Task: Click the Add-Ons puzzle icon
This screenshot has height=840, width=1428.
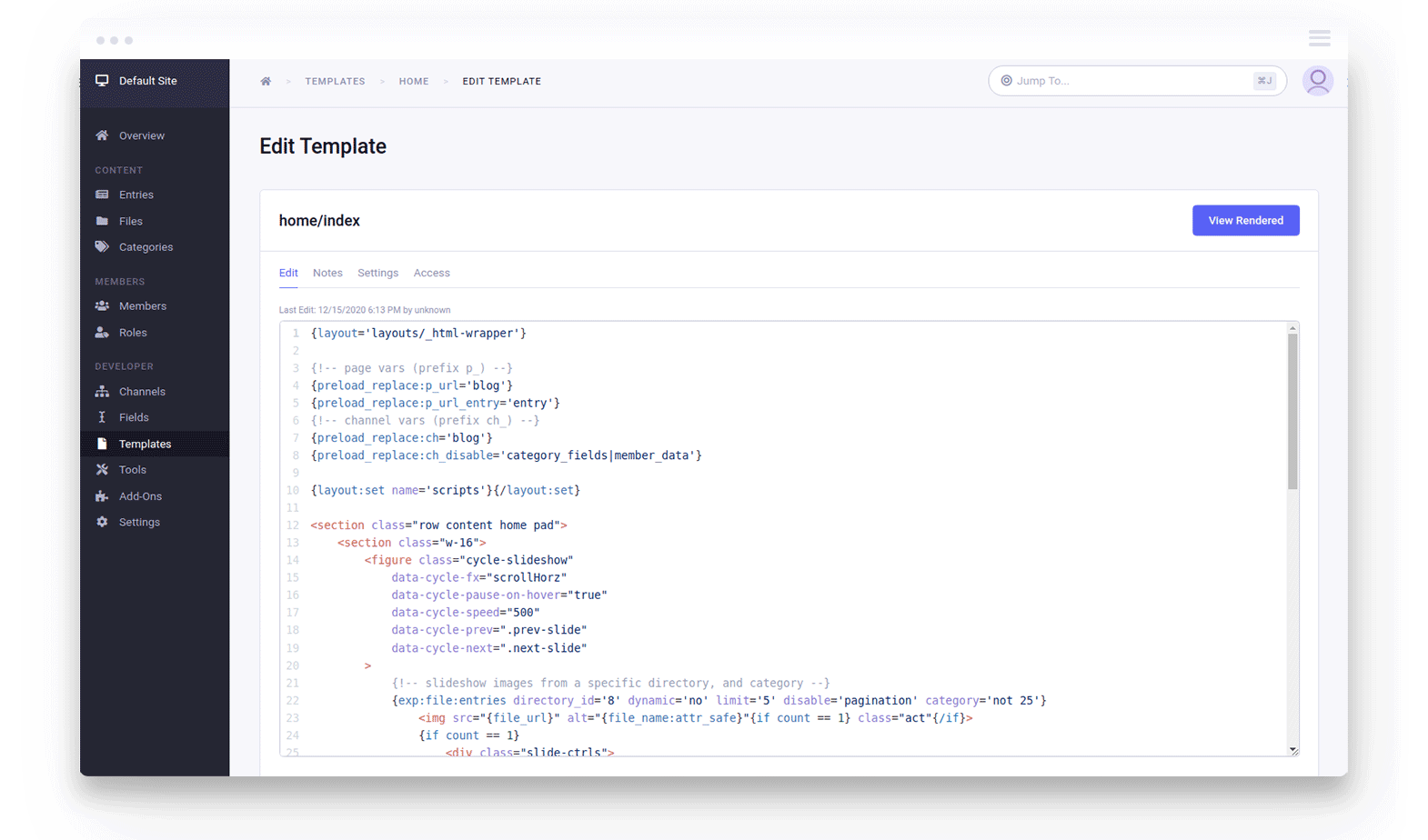Action: 102,496
